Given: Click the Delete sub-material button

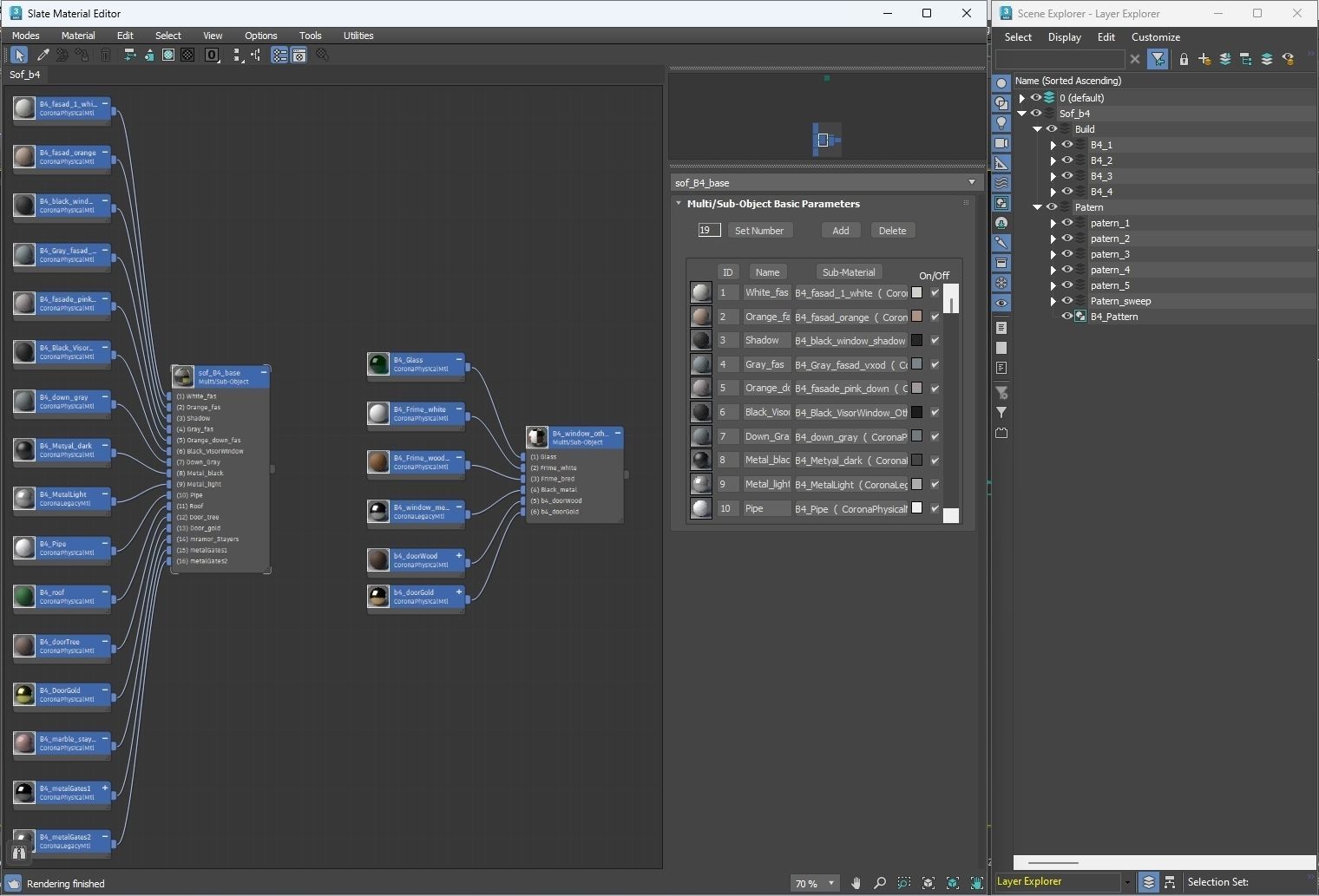Looking at the screenshot, I should click(x=892, y=231).
